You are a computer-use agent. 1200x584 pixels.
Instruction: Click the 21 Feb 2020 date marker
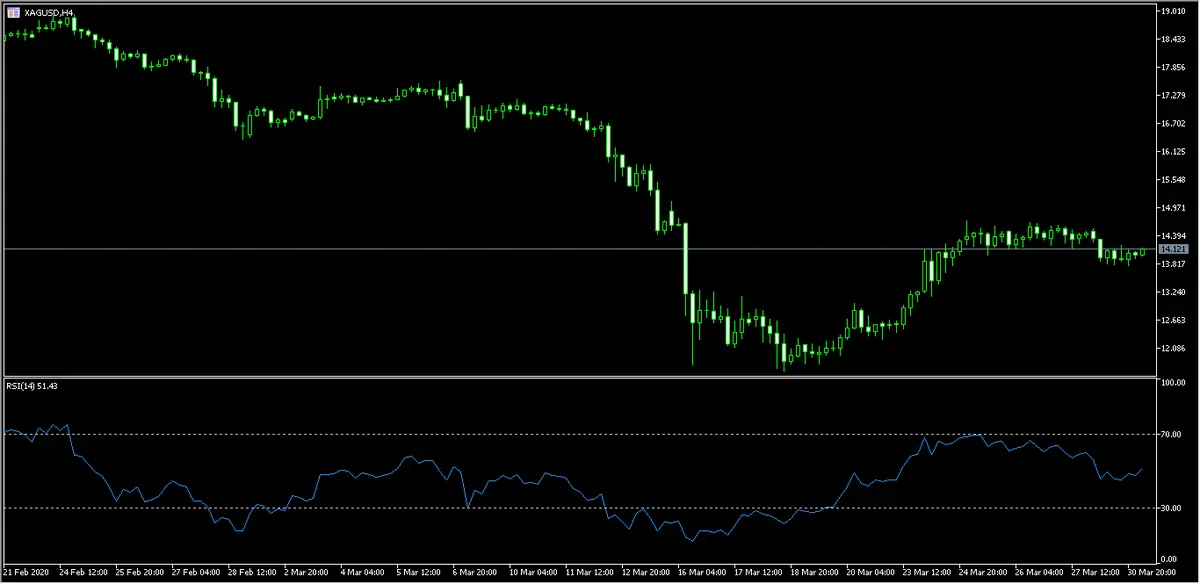pos(27,573)
